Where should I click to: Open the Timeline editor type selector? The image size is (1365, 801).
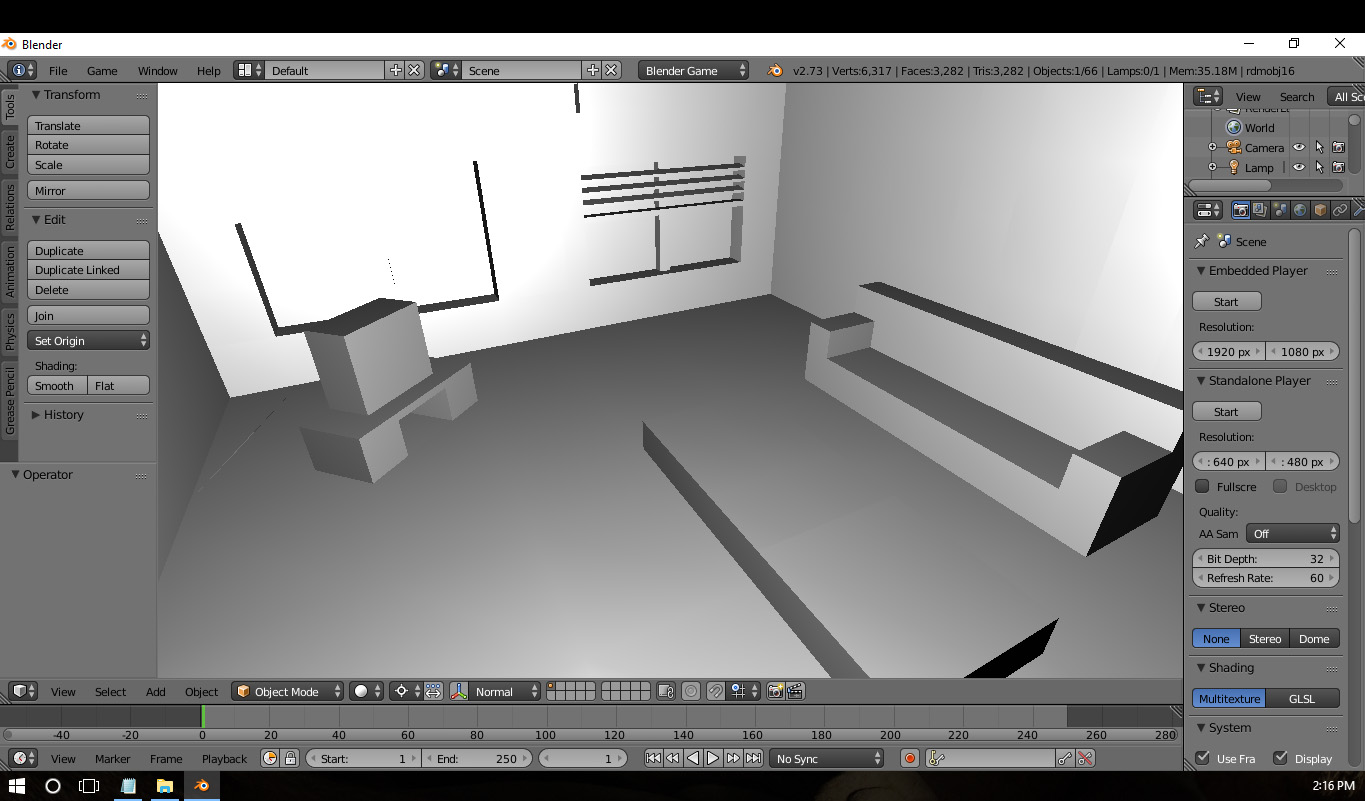(24, 758)
